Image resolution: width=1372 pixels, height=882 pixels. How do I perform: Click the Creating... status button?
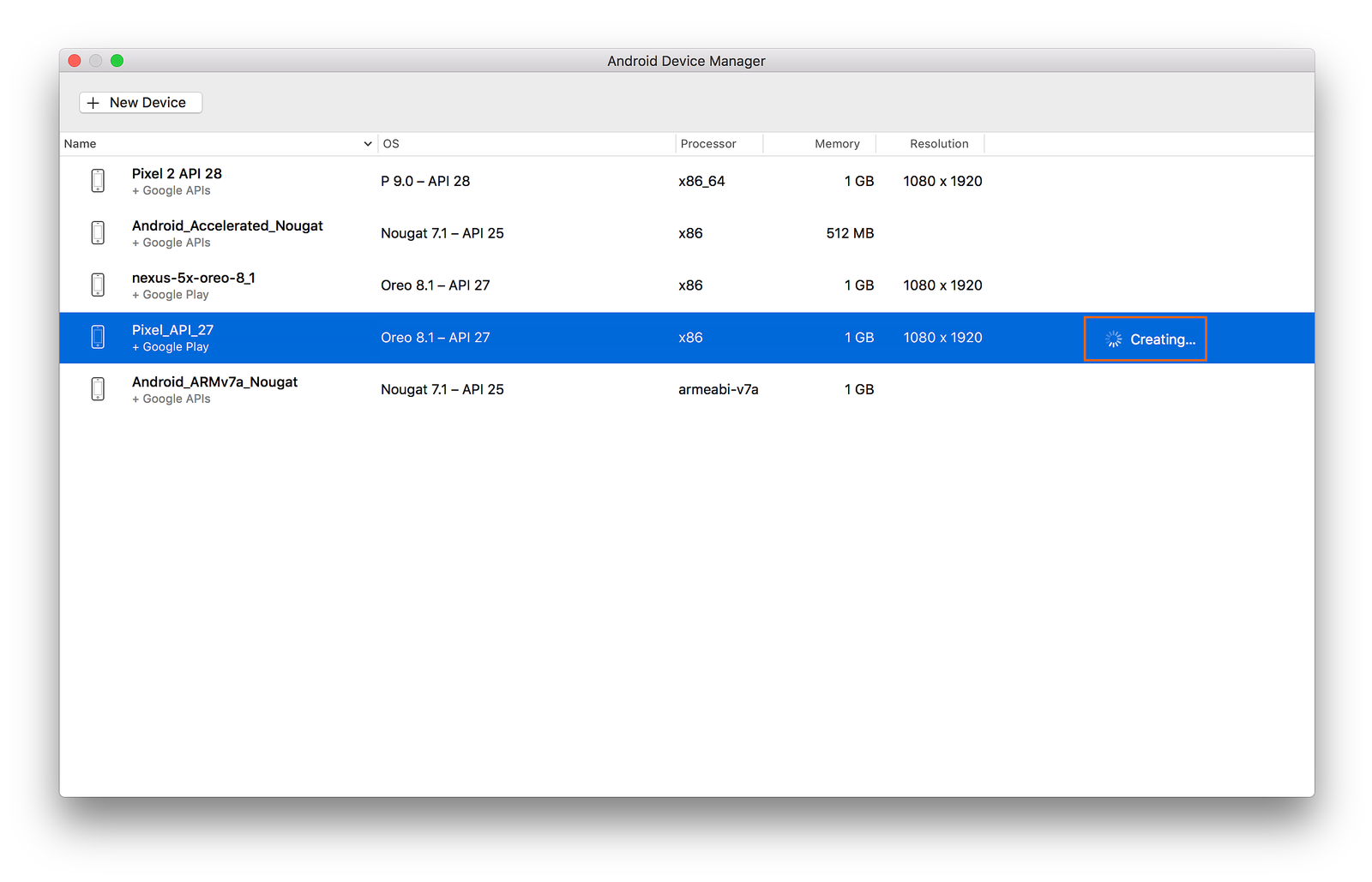[x=1146, y=339]
